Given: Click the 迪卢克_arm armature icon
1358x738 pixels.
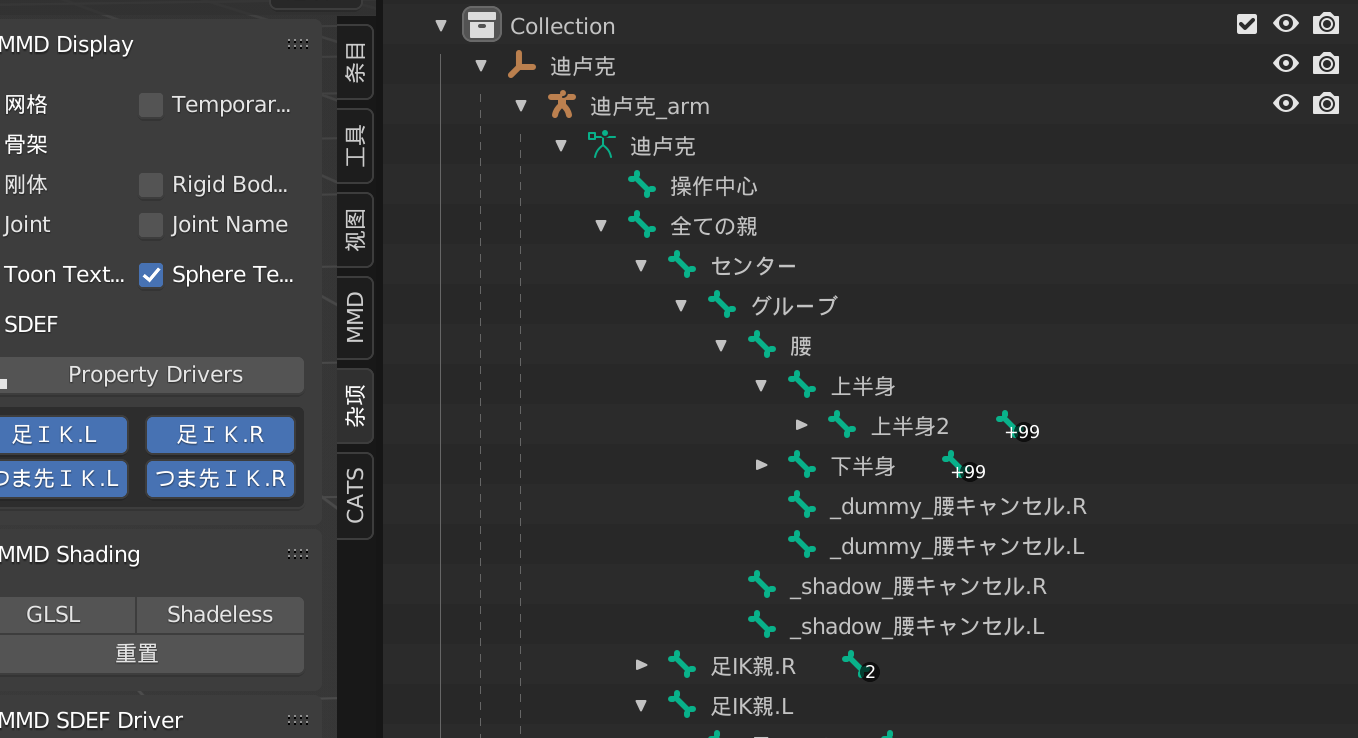Looking at the screenshot, I should pos(562,105).
